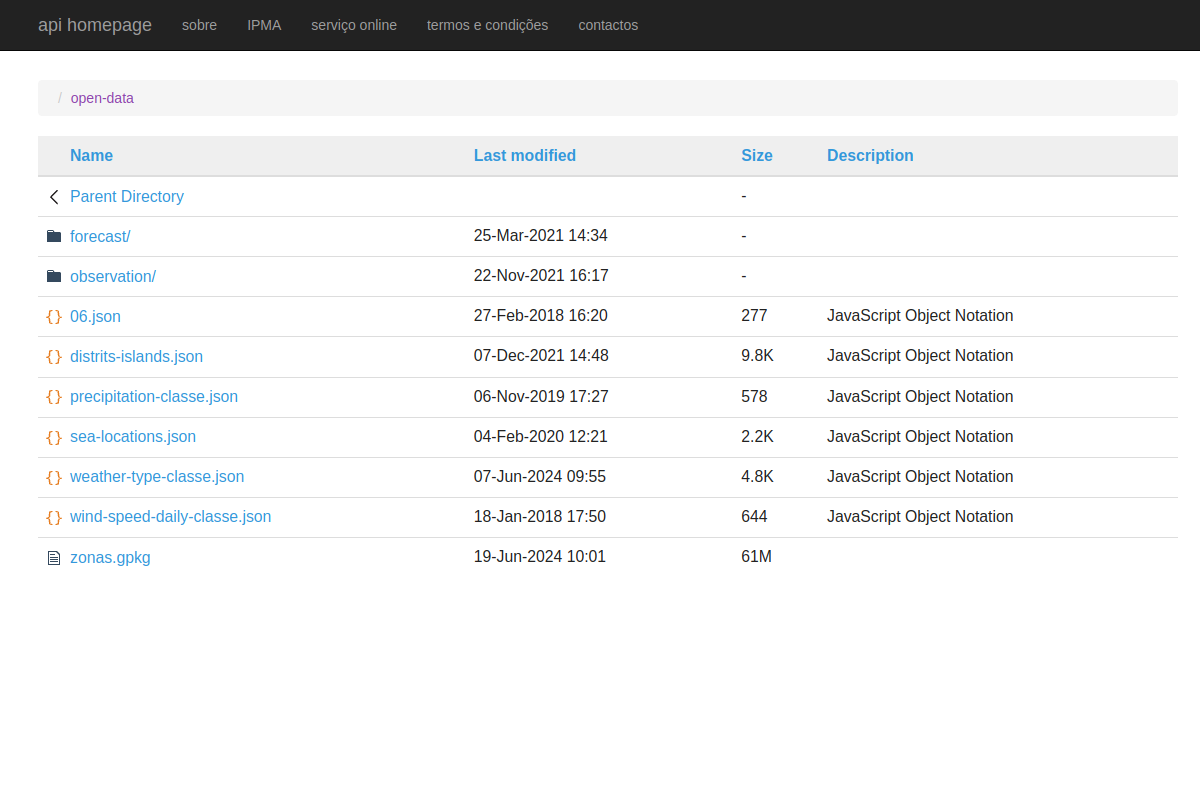The height and width of the screenshot is (800, 1200).
Task: Open wind-speed-daily-classe.json file link
Action: point(170,517)
